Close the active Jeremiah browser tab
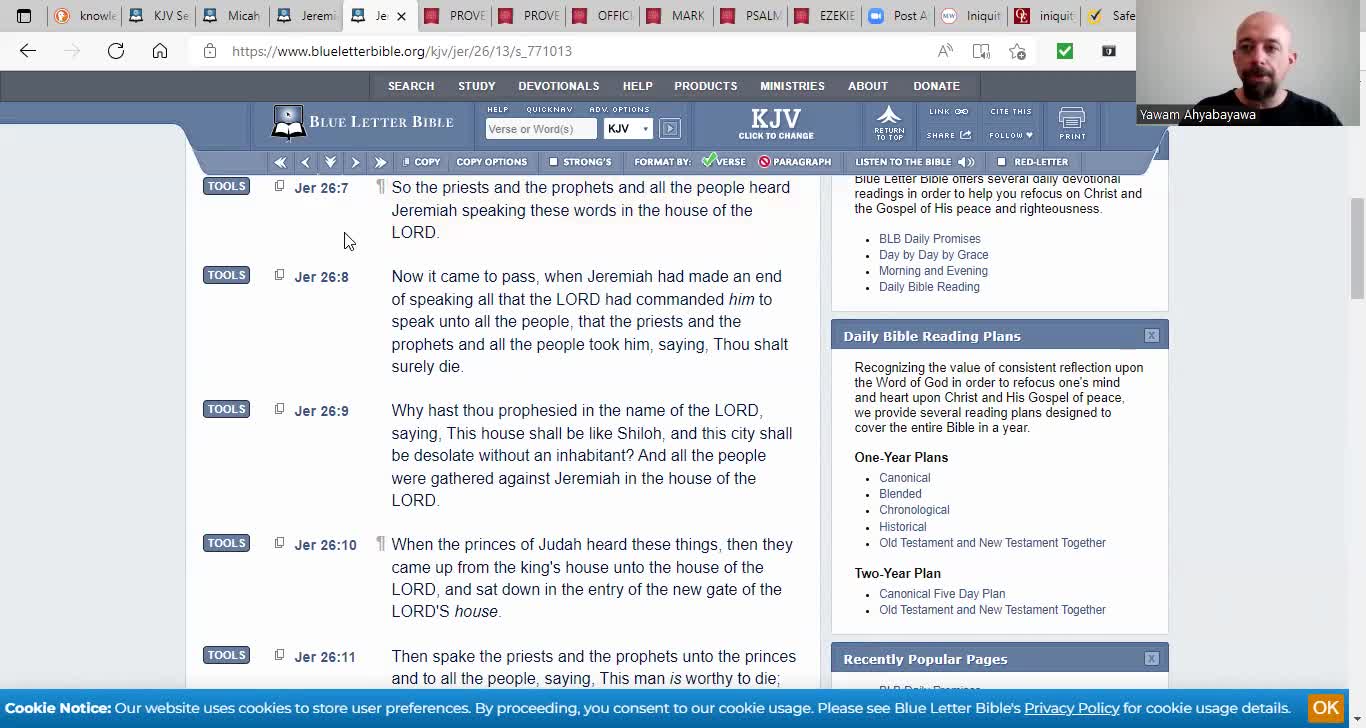 (x=401, y=16)
